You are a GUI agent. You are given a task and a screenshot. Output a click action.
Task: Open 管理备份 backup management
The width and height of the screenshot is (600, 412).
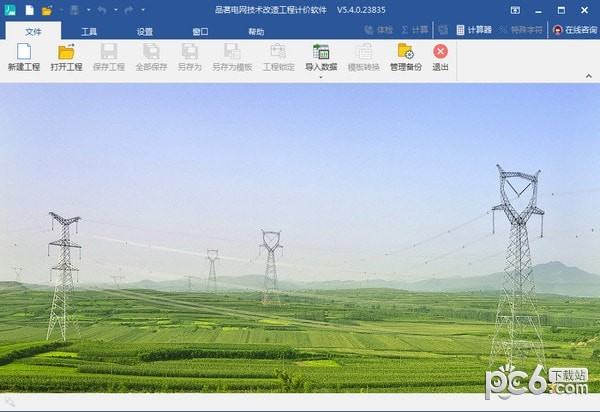click(406, 57)
